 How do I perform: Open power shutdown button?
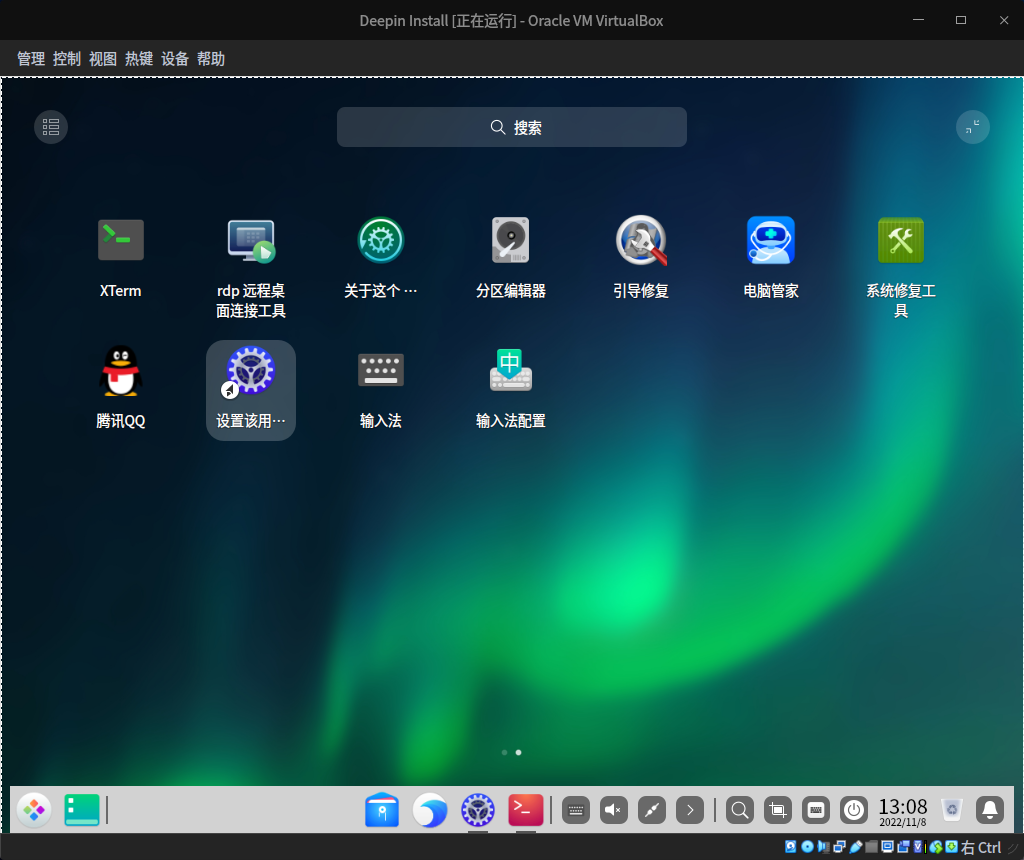(x=854, y=810)
